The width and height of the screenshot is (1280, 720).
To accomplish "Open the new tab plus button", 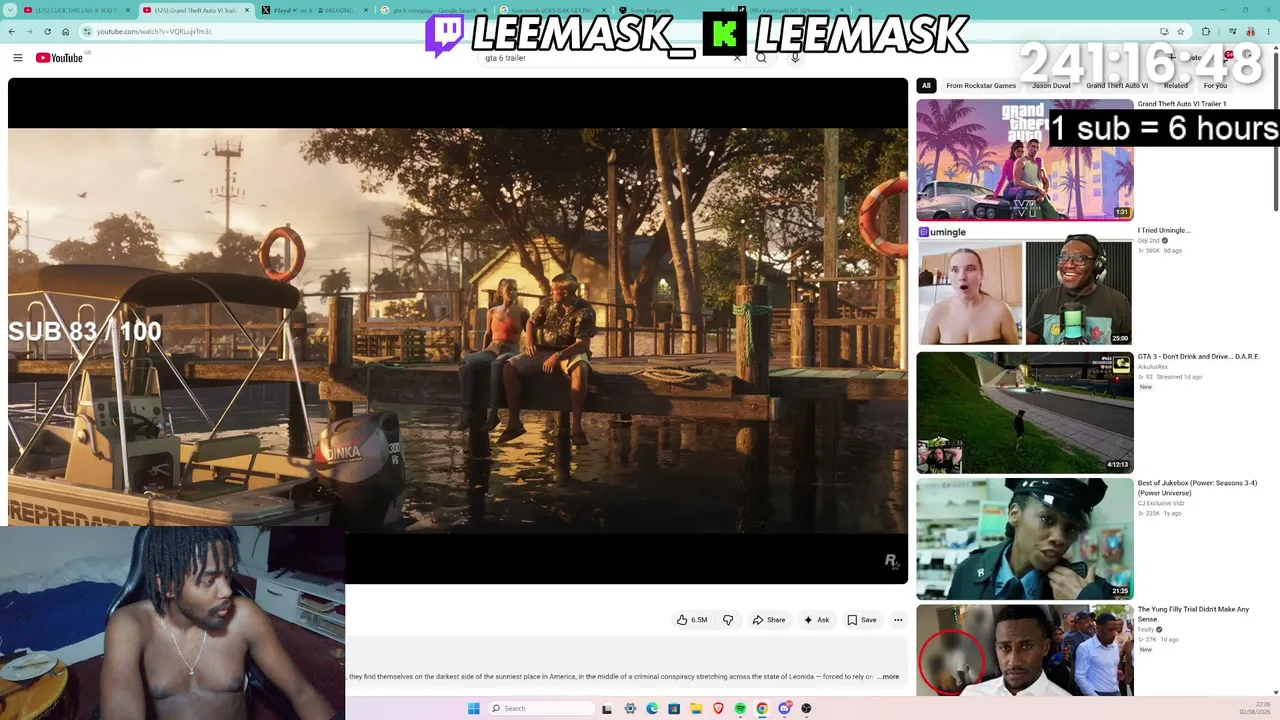I will [859, 10].
